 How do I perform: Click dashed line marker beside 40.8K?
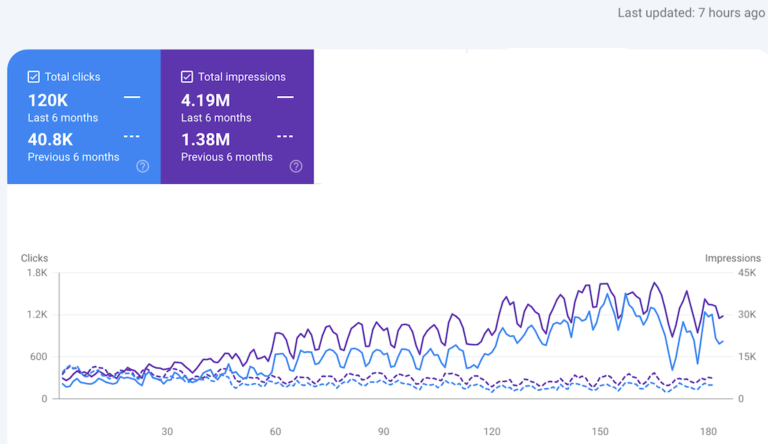[x=132, y=136]
